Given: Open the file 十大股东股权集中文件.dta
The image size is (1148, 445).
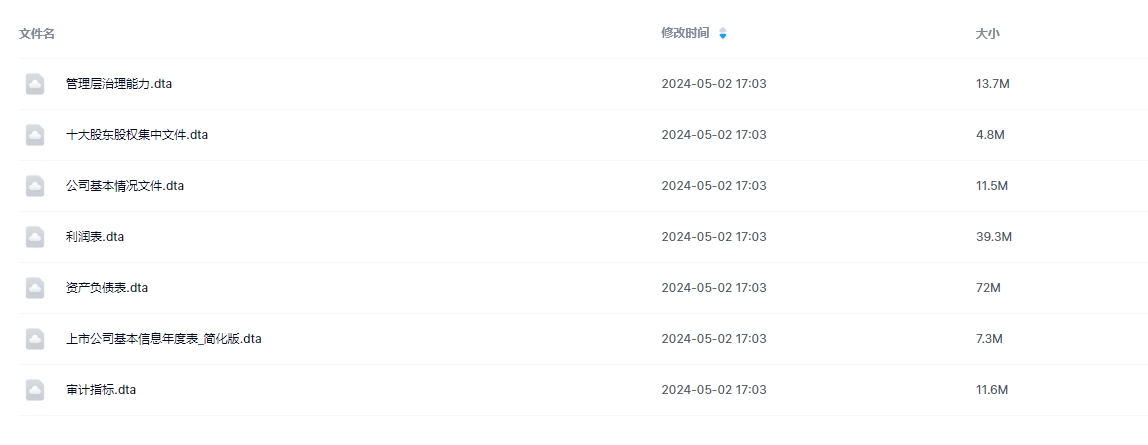Looking at the screenshot, I should [x=137, y=135].
